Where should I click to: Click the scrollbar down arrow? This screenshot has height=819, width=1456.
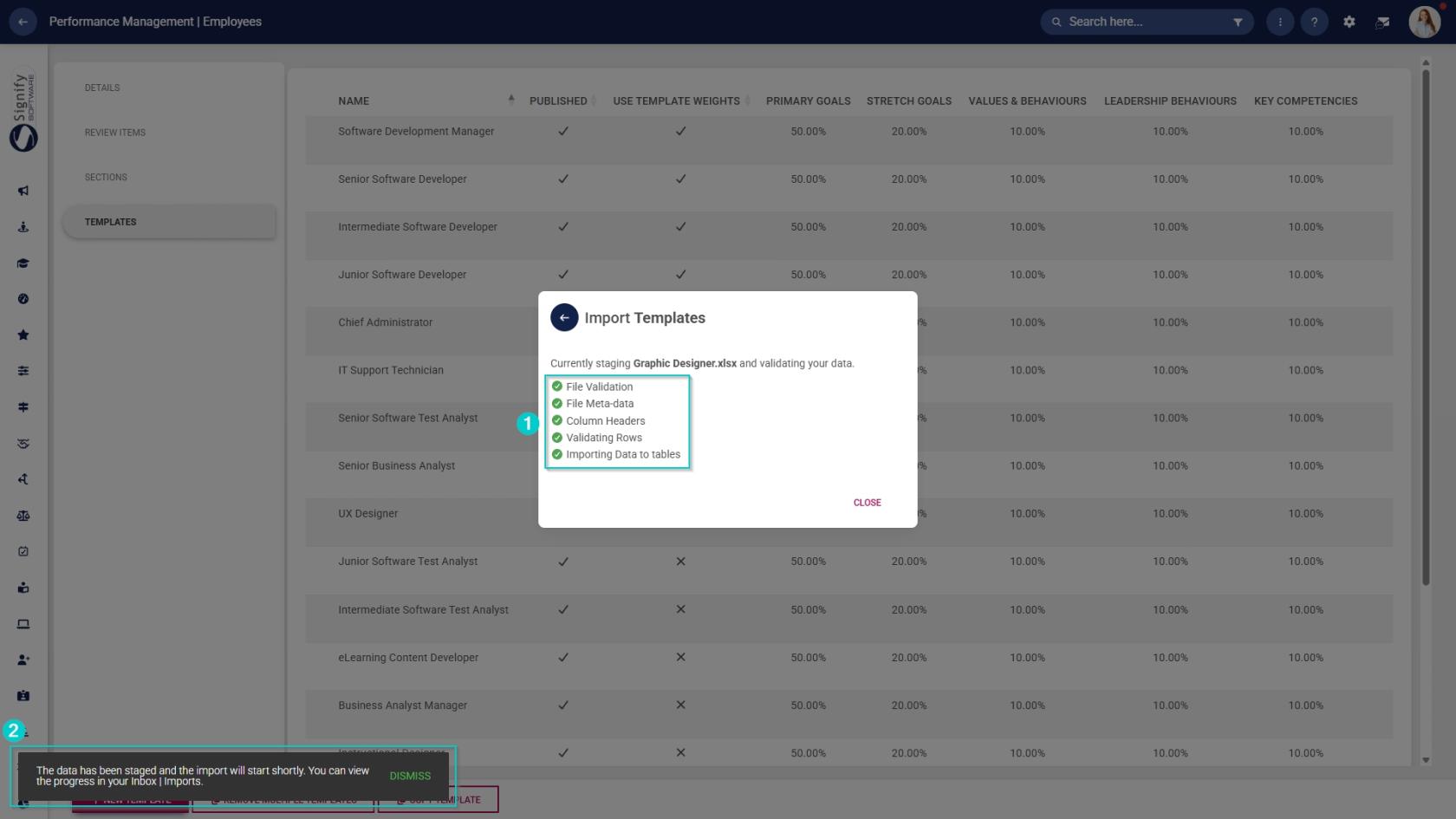point(1426,760)
